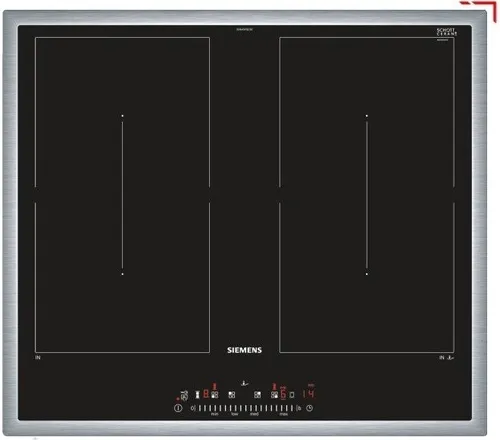Tap the powerBoost 'b' end of the slider
The image size is (500, 440).
coord(299,408)
